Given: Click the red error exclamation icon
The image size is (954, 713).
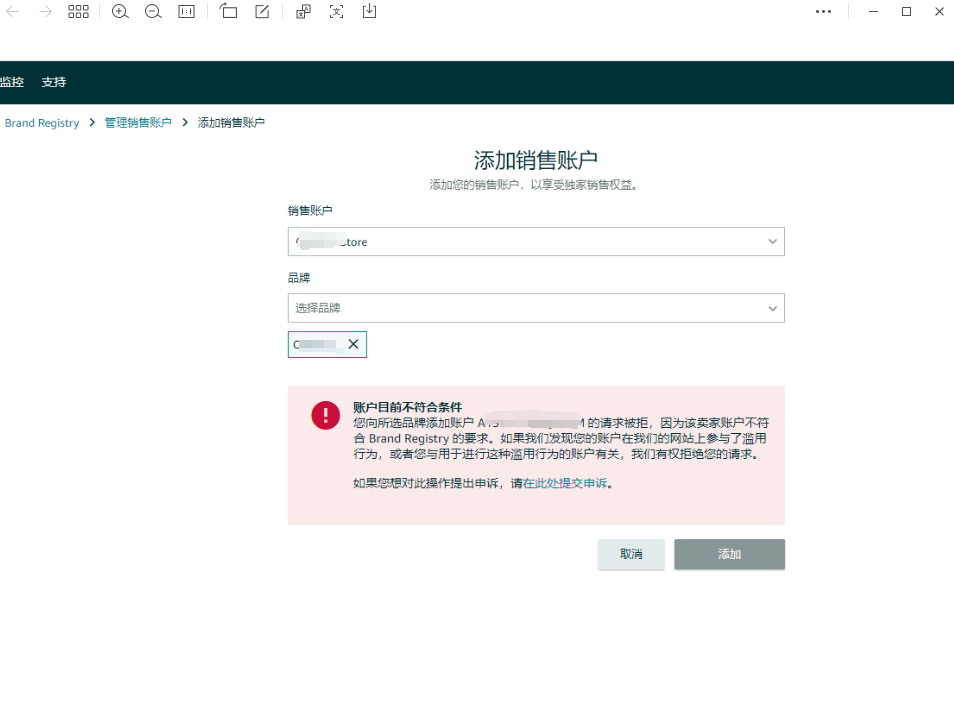Looking at the screenshot, I should click(x=326, y=416).
